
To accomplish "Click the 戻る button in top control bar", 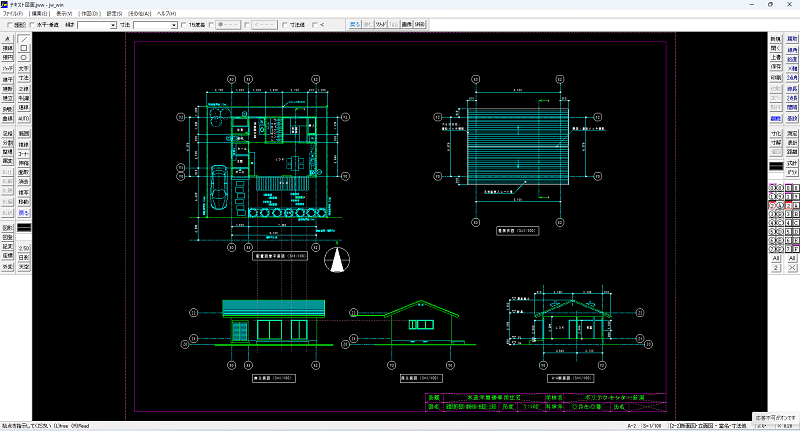I will pyautogui.click(x=355, y=24).
